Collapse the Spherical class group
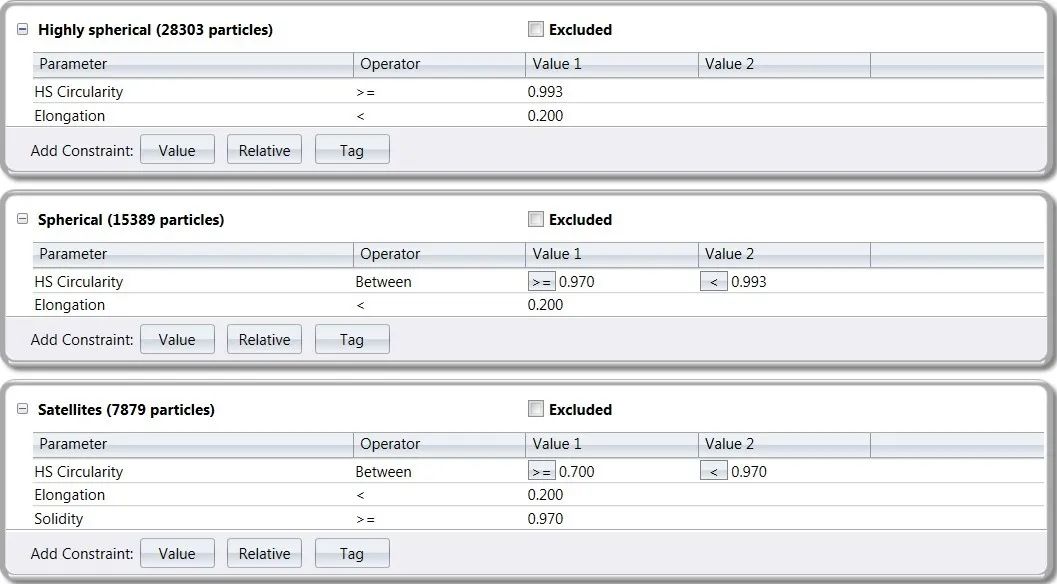Viewport: 1057px width, 584px height. pos(23,219)
